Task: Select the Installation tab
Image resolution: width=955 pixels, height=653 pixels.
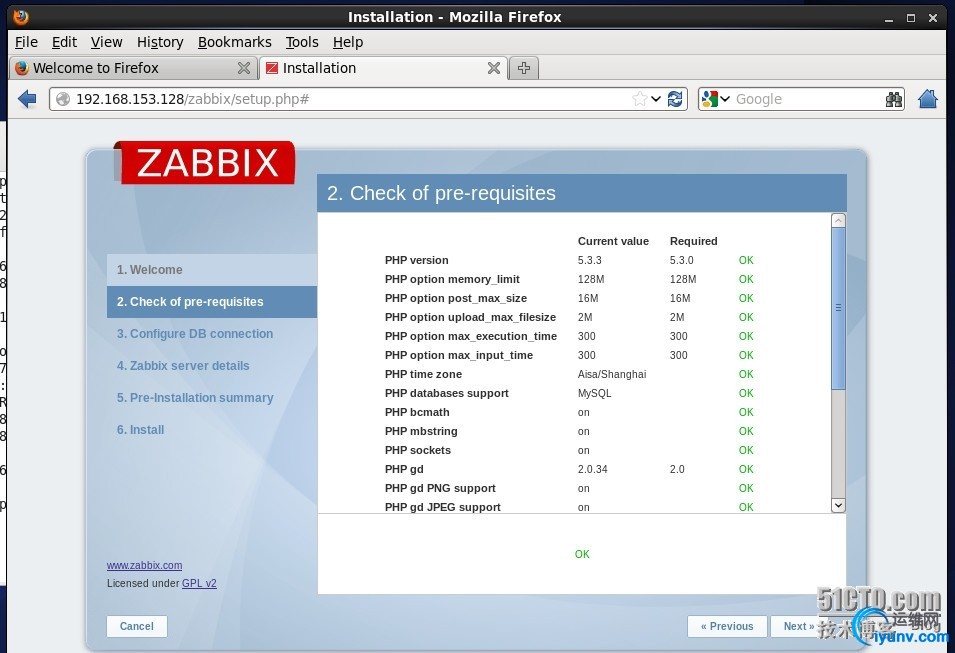Action: pyautogui.click(x=384, y=68)
